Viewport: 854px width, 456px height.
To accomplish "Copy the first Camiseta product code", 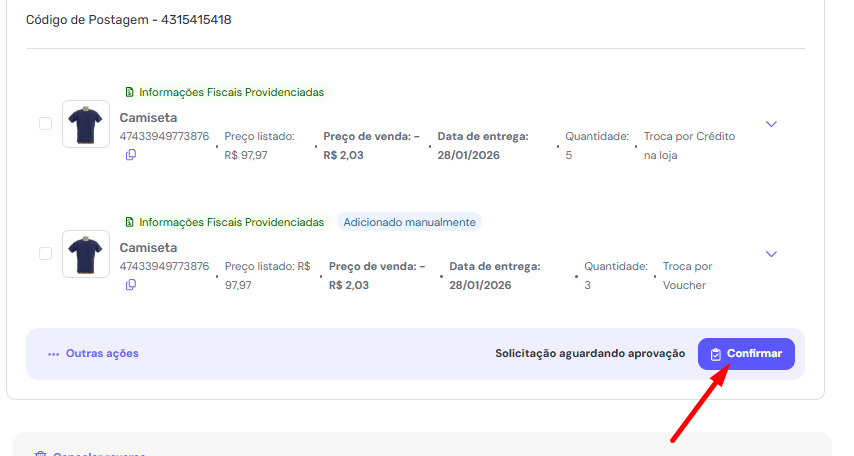I will [x=131, y=155].
